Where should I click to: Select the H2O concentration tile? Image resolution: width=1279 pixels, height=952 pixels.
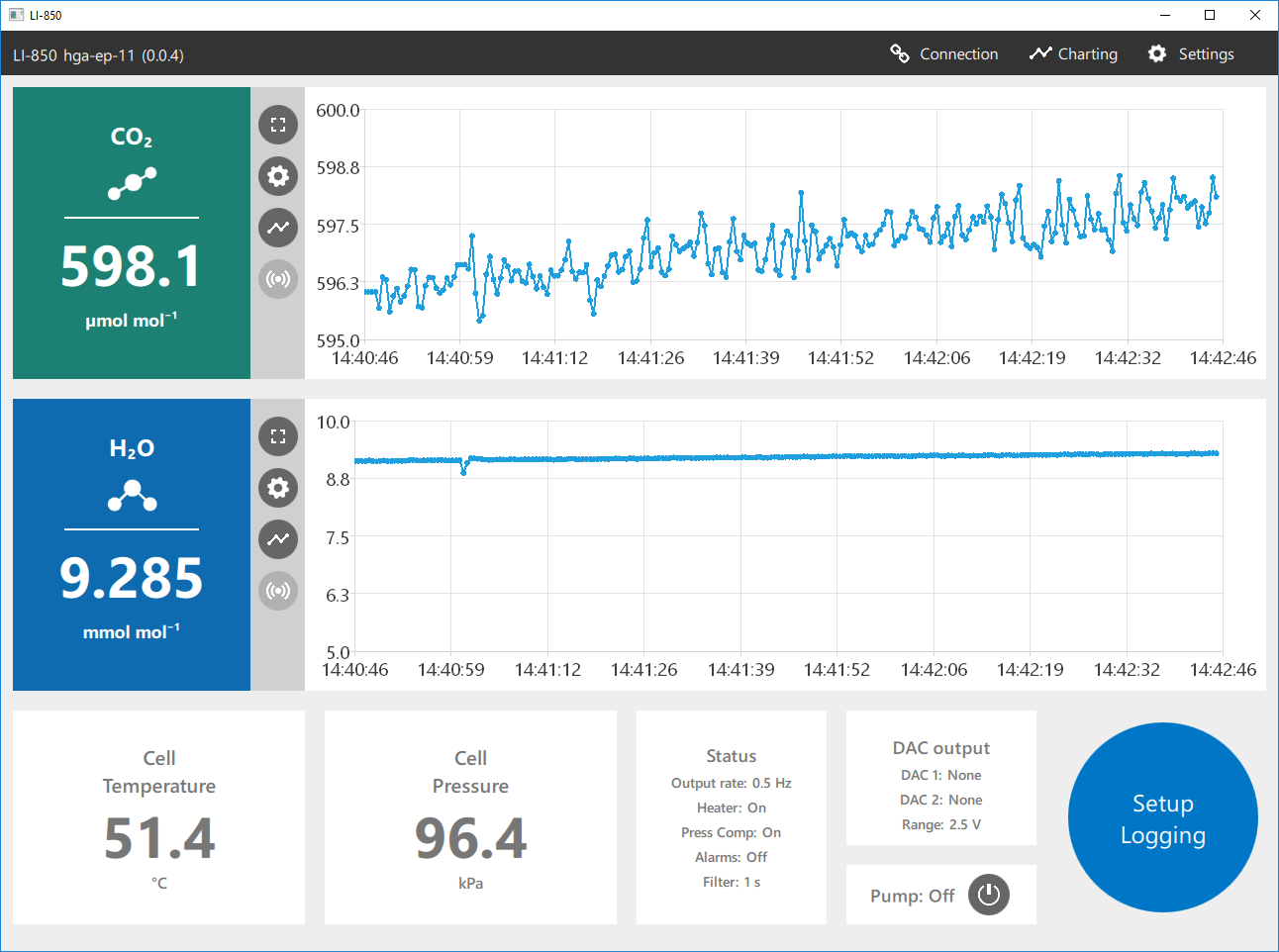coord(132,544)
